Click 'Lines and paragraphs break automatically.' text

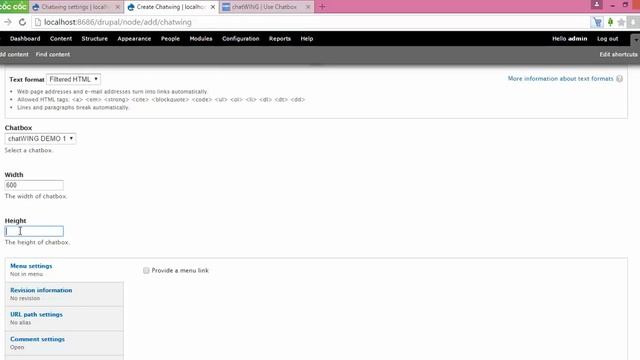coord(73,108)
